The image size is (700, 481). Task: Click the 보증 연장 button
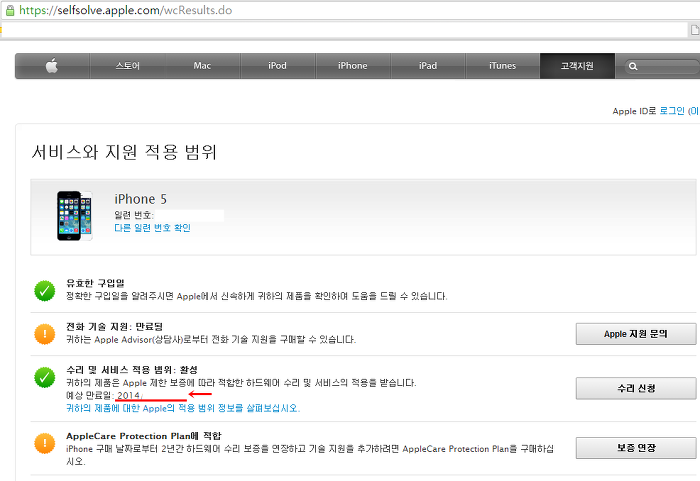(636, 448)
